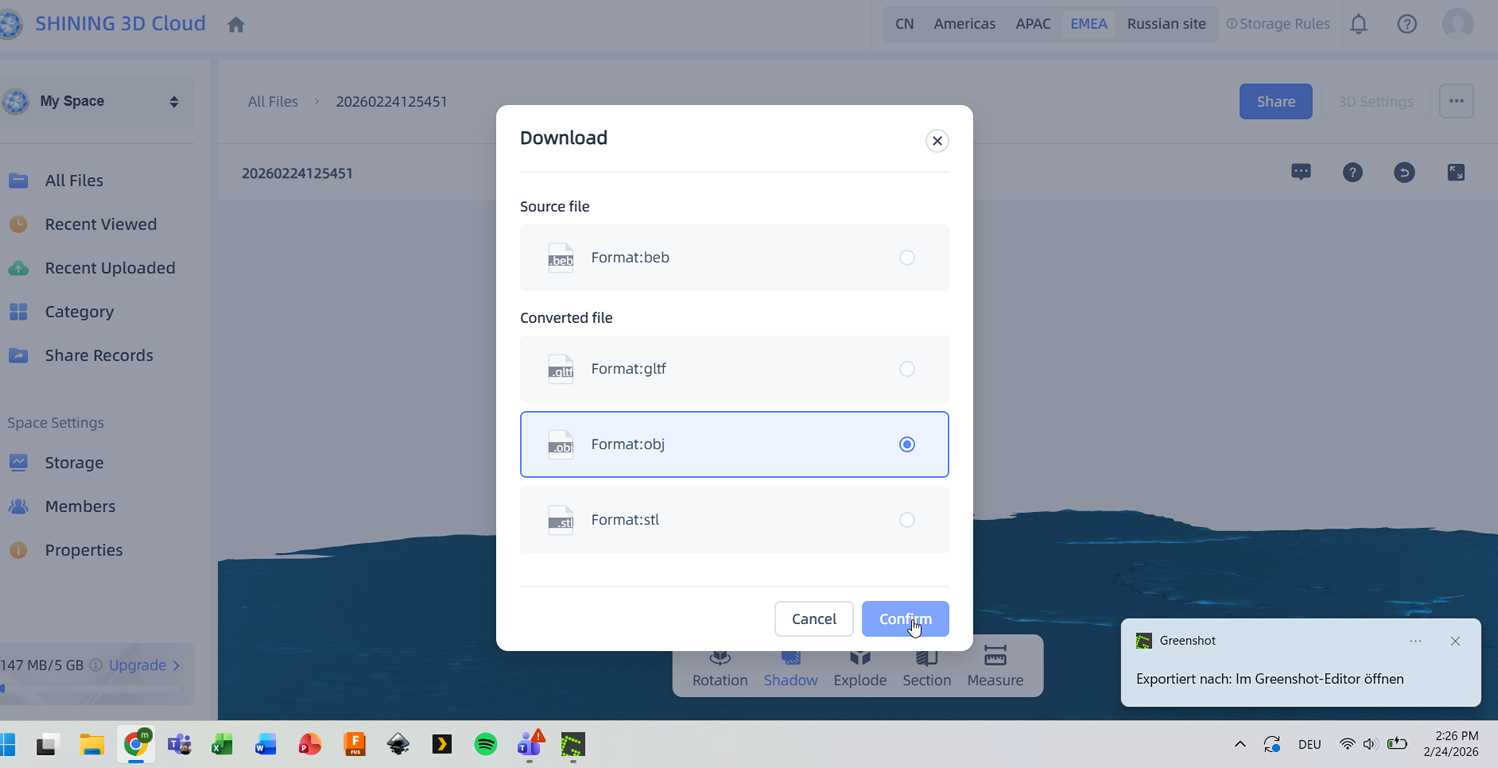
Task: Switch to the APAC region
Action: [1033, 24]
